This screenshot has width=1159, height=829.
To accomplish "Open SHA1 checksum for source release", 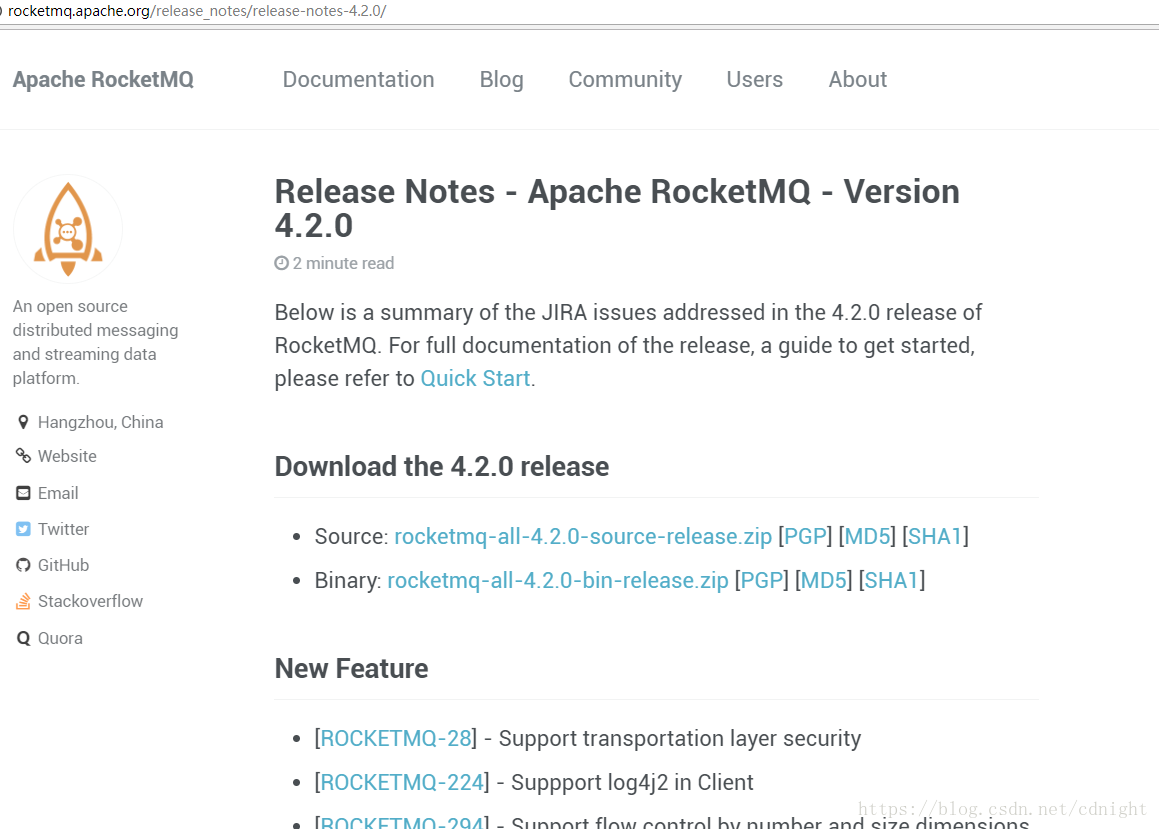I will coord(935,536).
